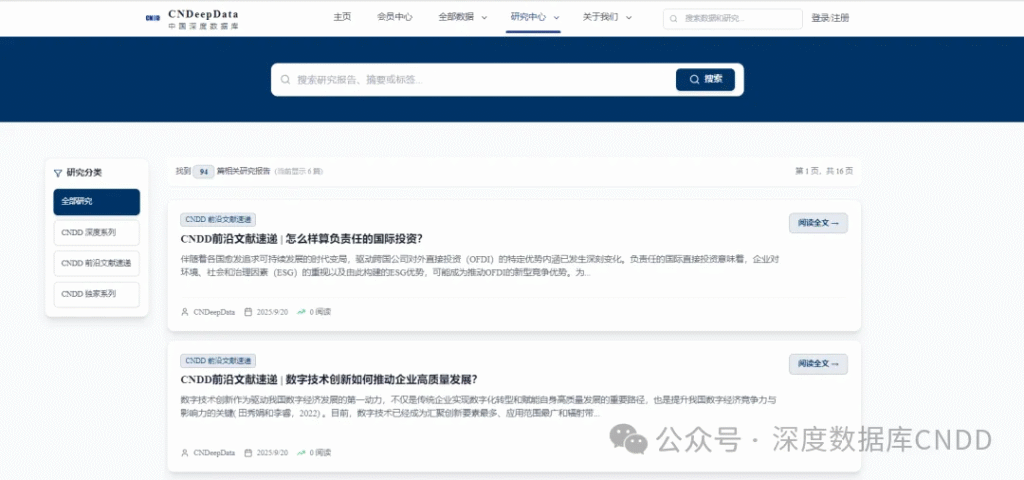Expand the 全部数据 dropdown menu
1024x480 pixels.
463,17
